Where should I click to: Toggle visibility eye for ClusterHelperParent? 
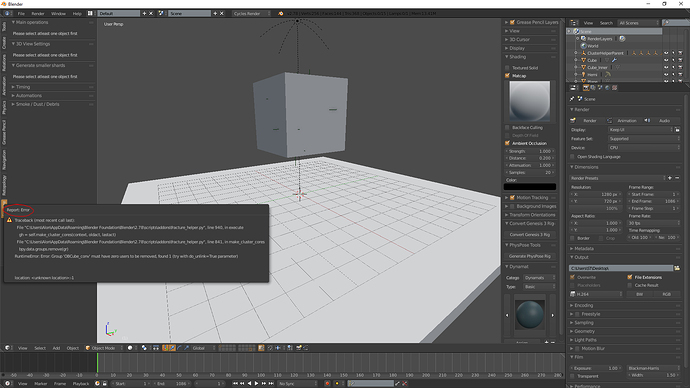coord(666,53)
